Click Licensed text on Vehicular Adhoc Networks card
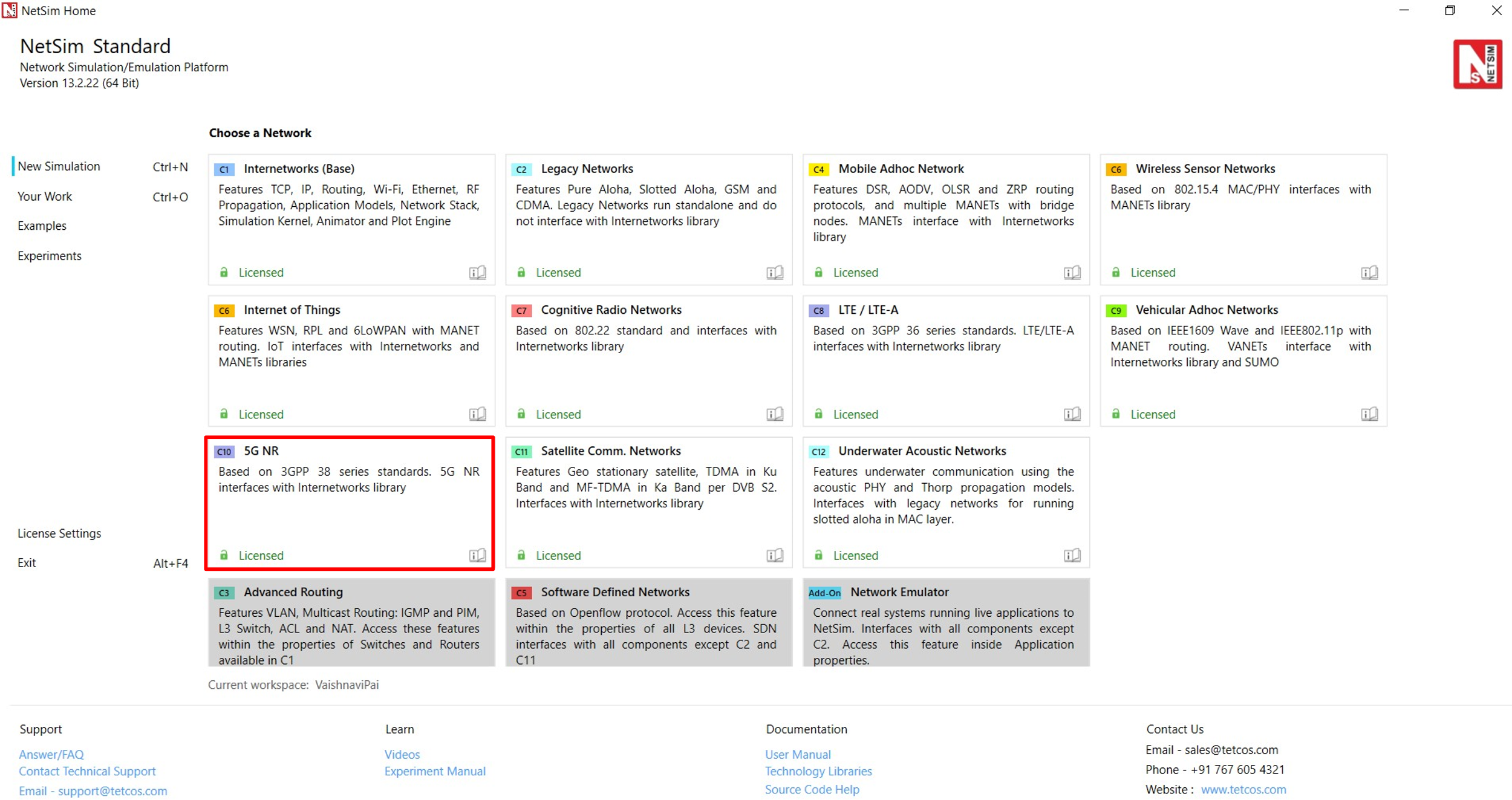 [1153, 414]
